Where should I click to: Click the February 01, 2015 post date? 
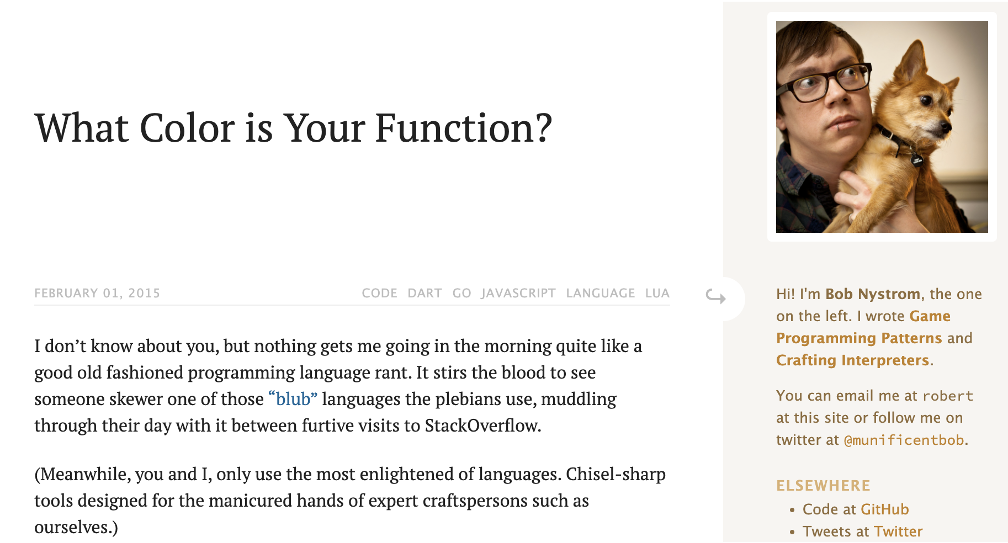tap(97, 293)
